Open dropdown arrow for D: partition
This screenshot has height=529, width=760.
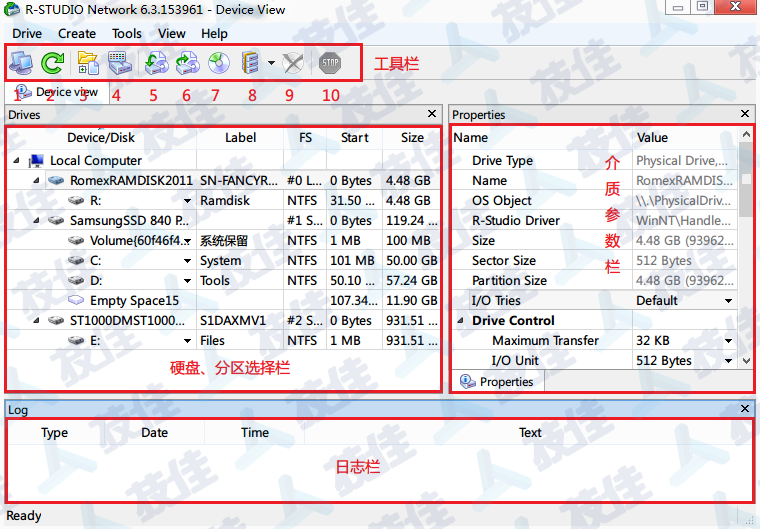coord(187,281)
